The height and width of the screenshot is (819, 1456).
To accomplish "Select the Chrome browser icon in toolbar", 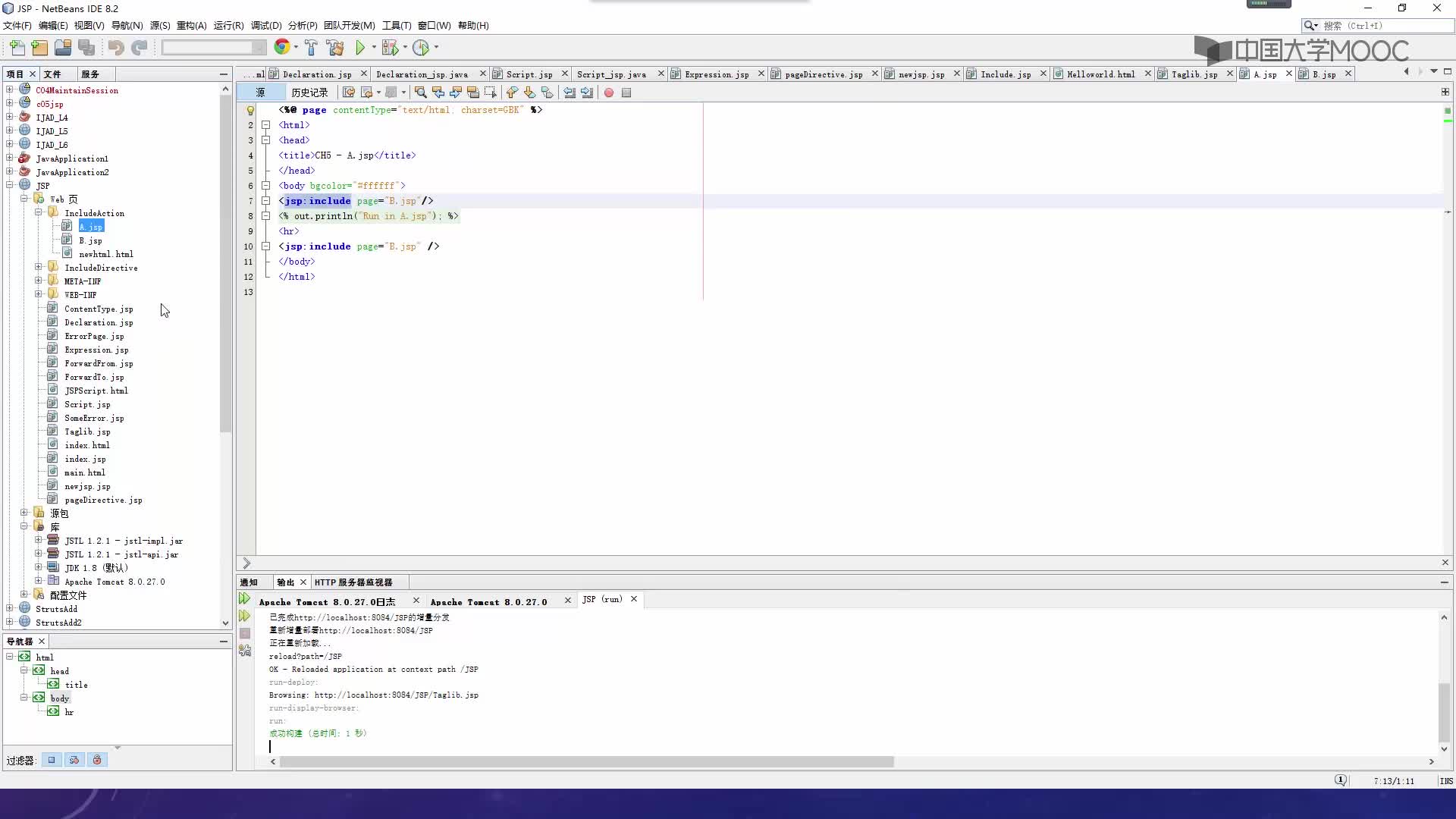I will click(x=281, y=47).
